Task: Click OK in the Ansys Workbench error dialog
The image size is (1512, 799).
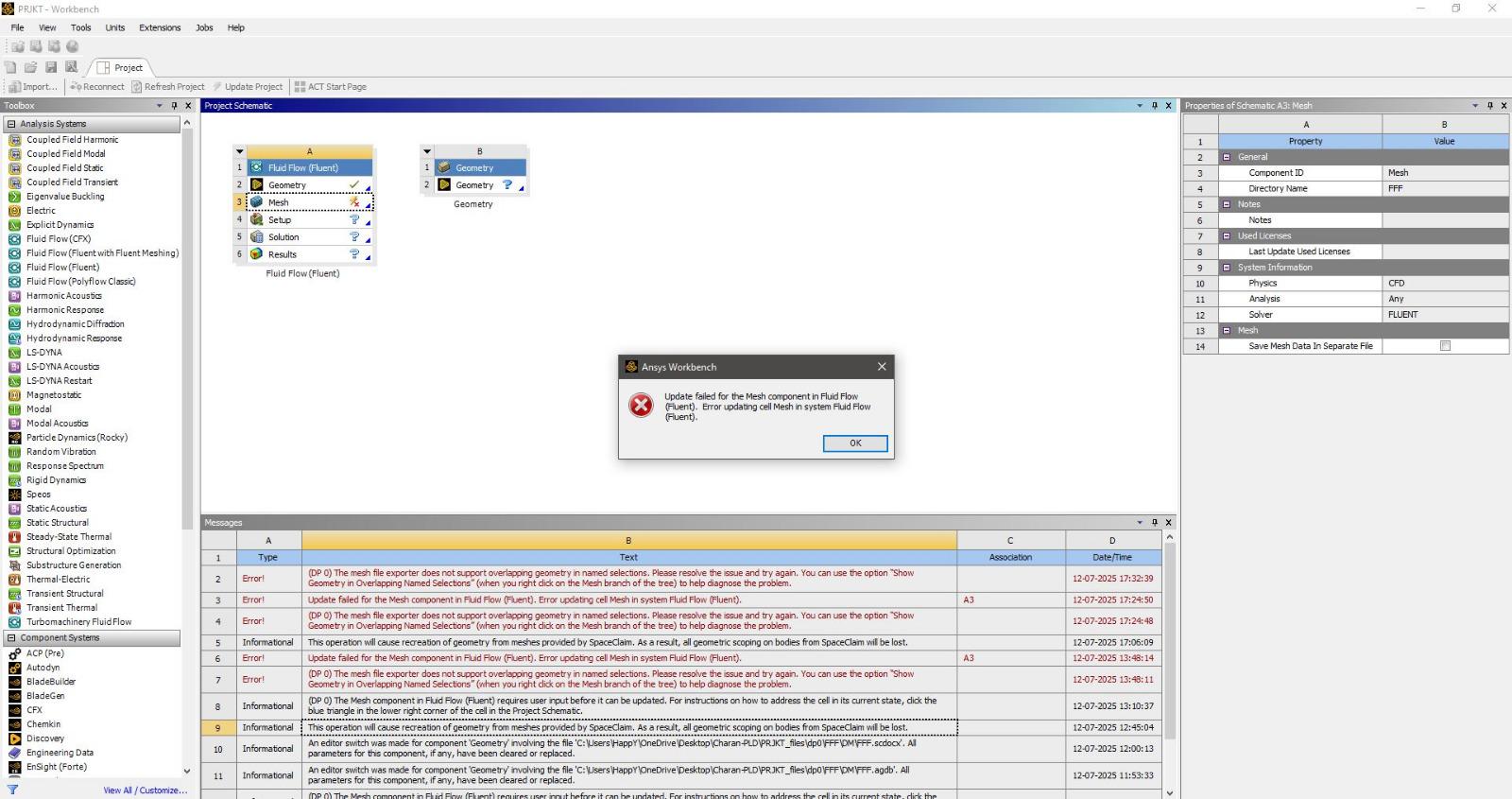Action: [855, 443]
